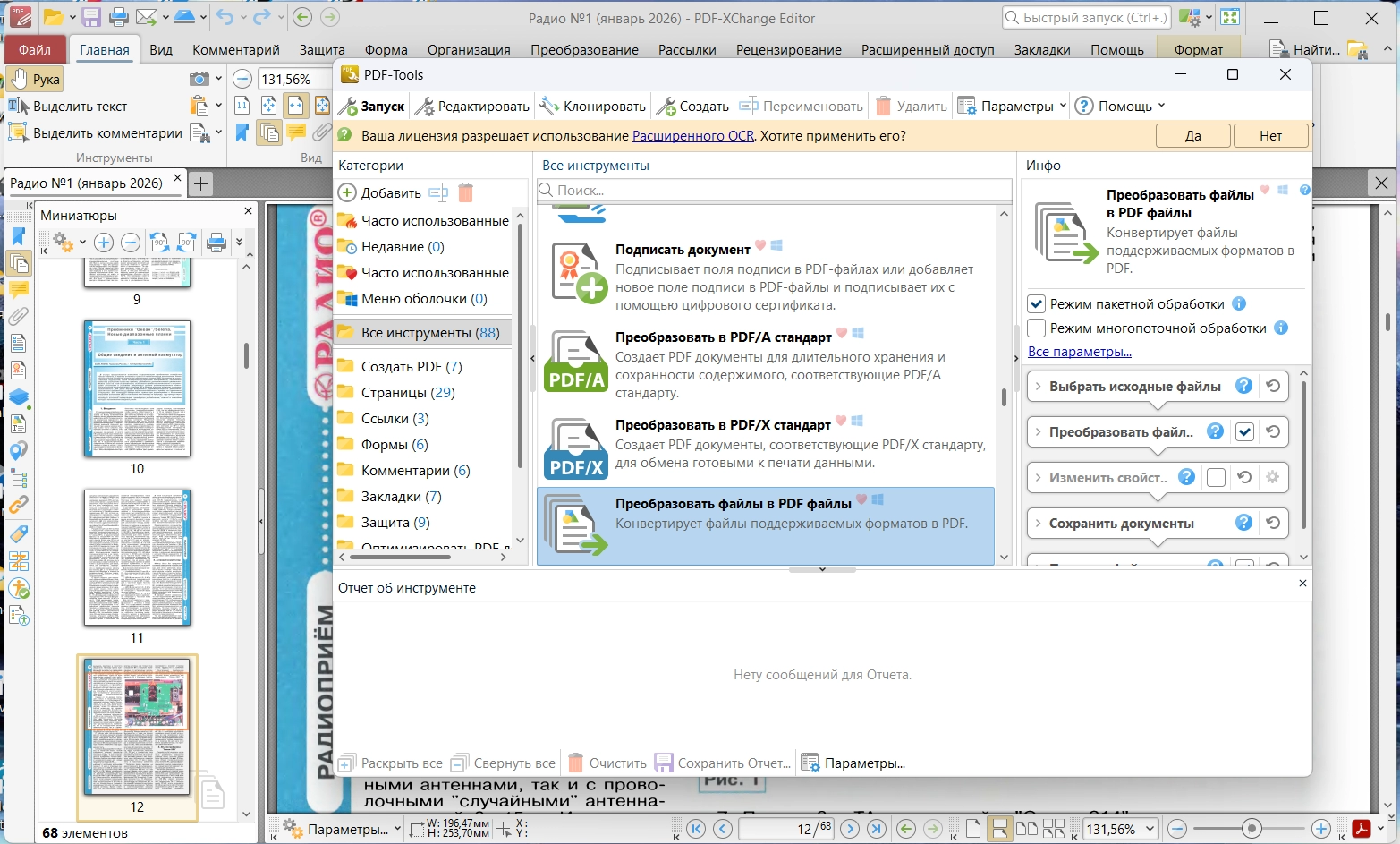
Task: Check the Изменить свойст.. step checkbox
Action: [1216, 478]
